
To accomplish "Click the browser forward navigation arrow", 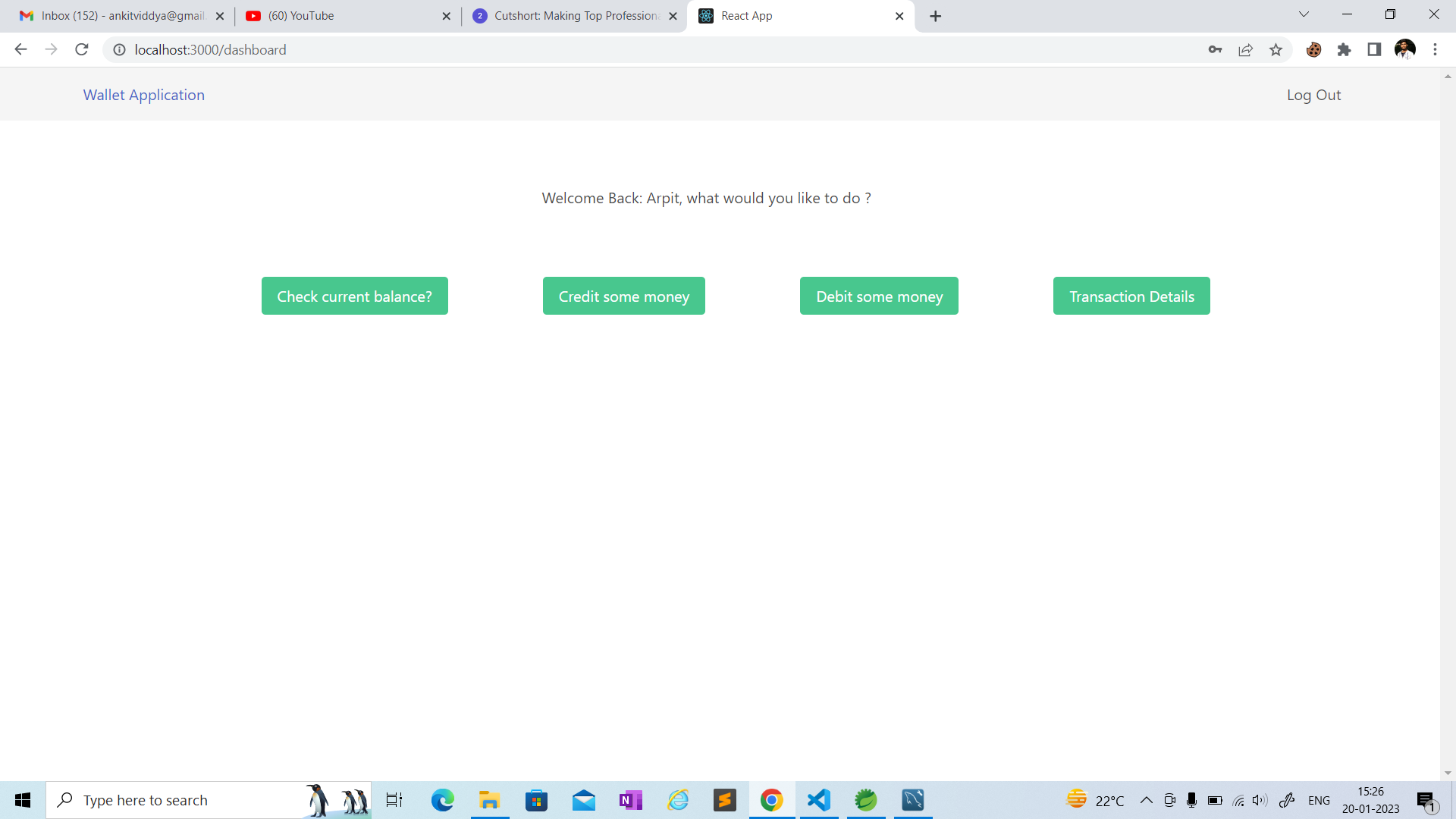I will [x=50, y=50].
